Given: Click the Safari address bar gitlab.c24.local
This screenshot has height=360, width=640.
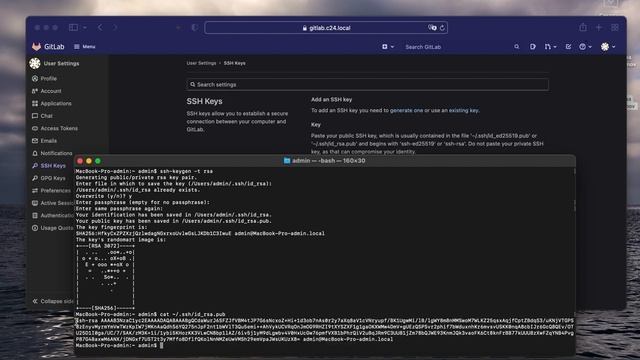Looking at the screenshot, I should pyautogui.click(x=326, y=28).
